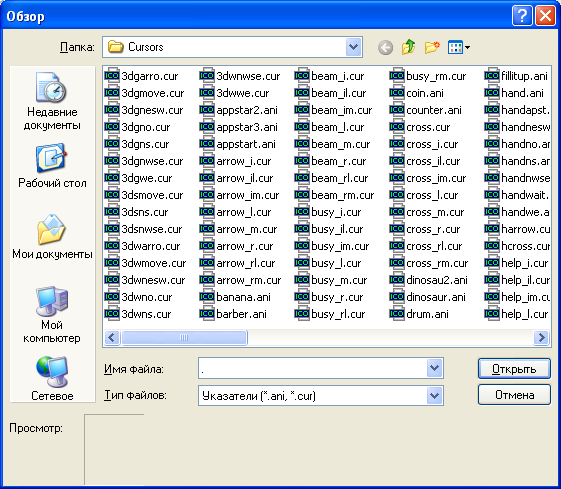Click the Открыть button

(x=514, y=368)
